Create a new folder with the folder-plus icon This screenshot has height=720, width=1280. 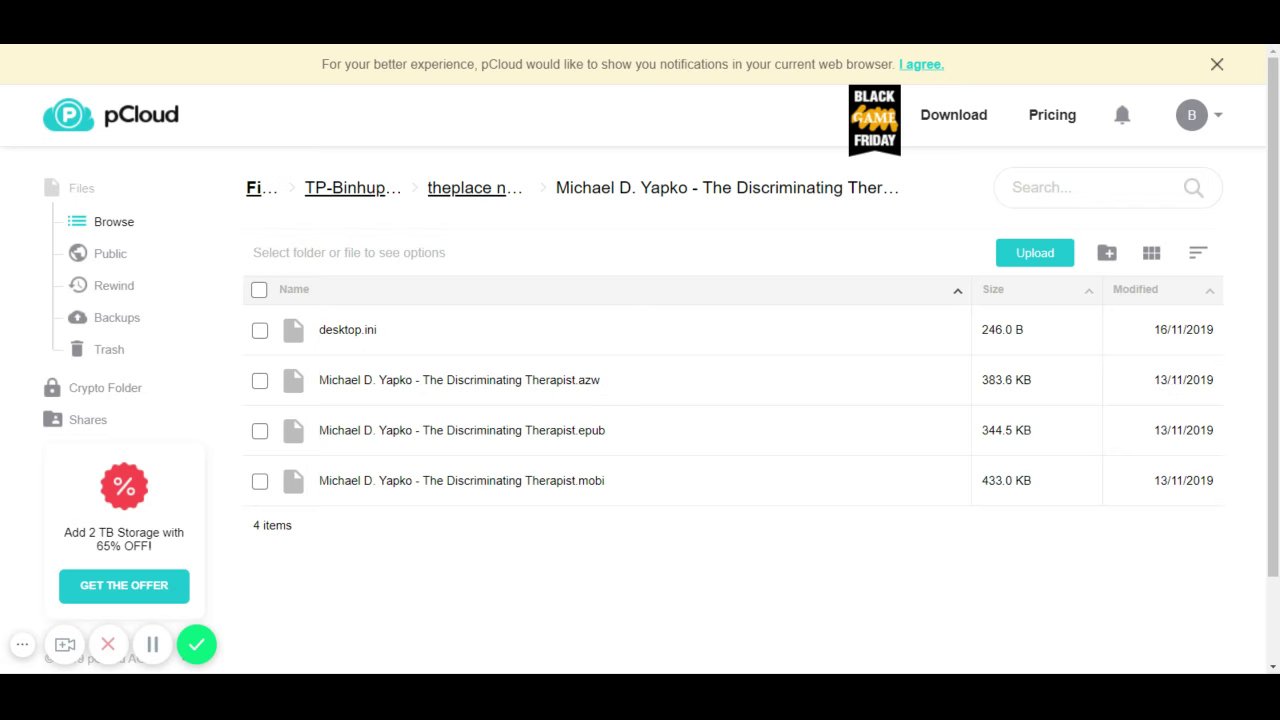[1107, 253]
